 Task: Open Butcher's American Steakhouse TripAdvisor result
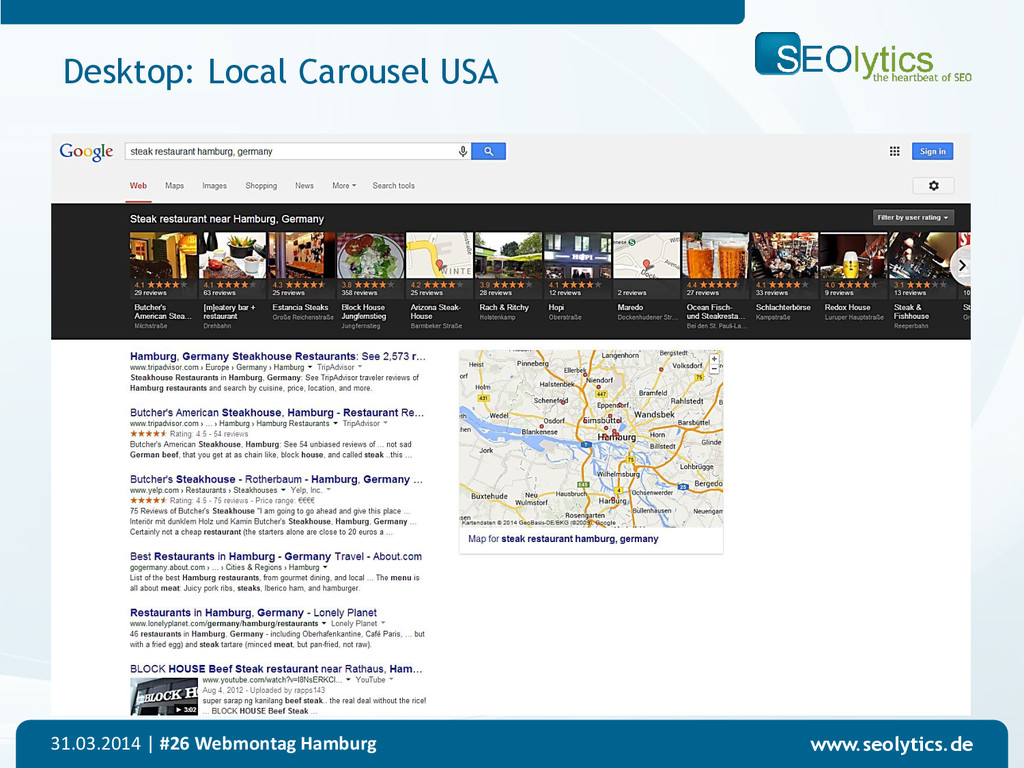pos(277,413)
